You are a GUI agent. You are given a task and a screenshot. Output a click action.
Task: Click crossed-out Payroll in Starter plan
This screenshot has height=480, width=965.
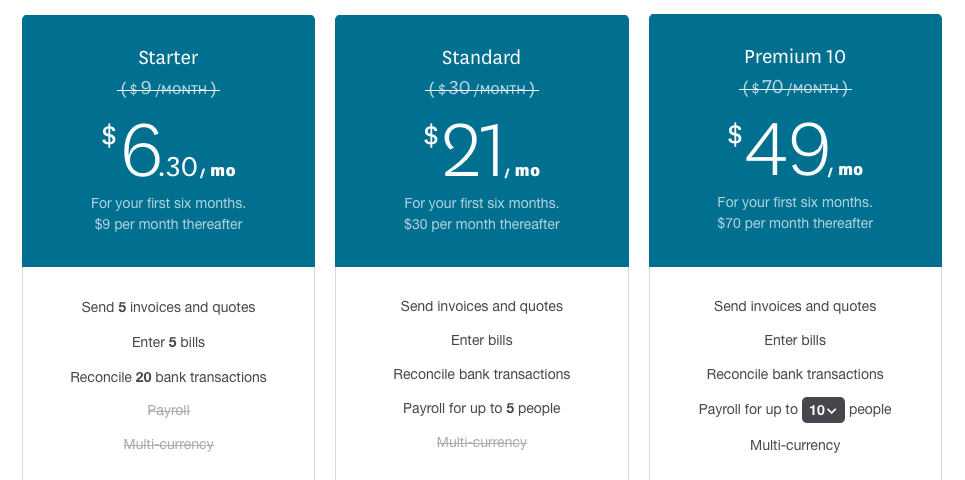(169, 410)
